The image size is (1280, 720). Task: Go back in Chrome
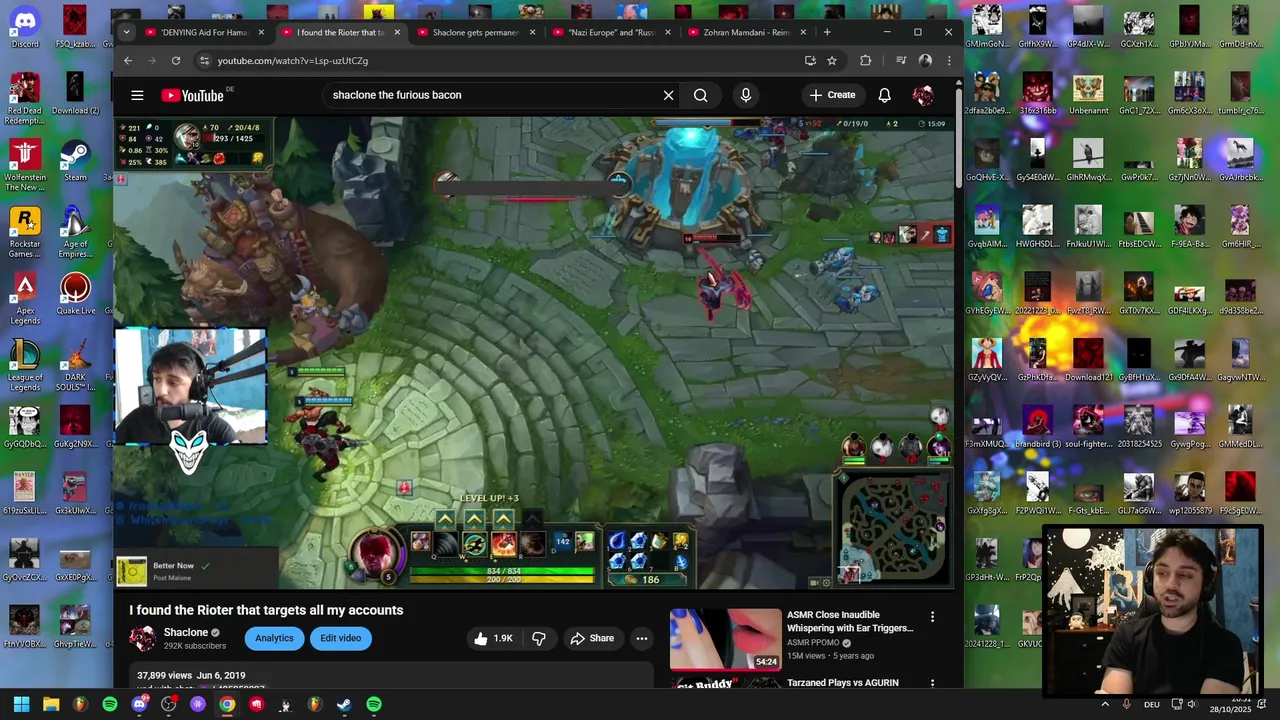point(128,60)
